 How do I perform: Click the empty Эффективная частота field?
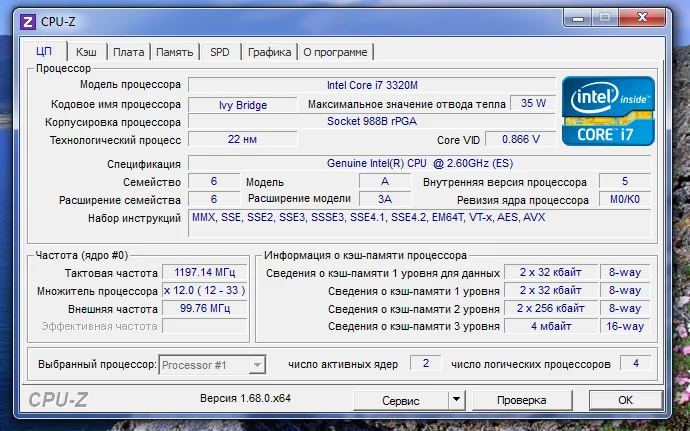pos(205,326)
